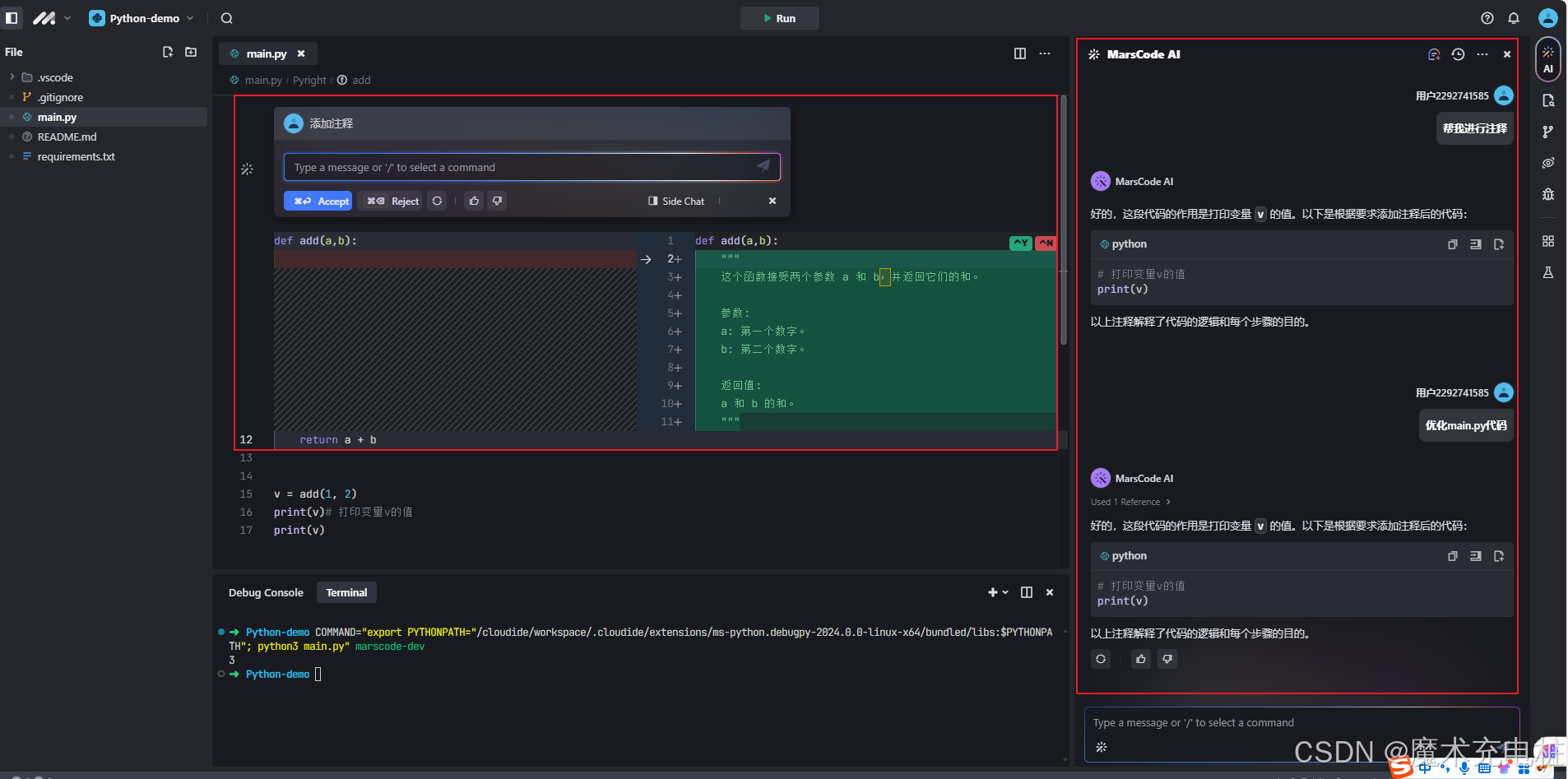Screen dimensions: 1568x779
Task: Click the Pyright breadcrumb
Action: point(309,80)
